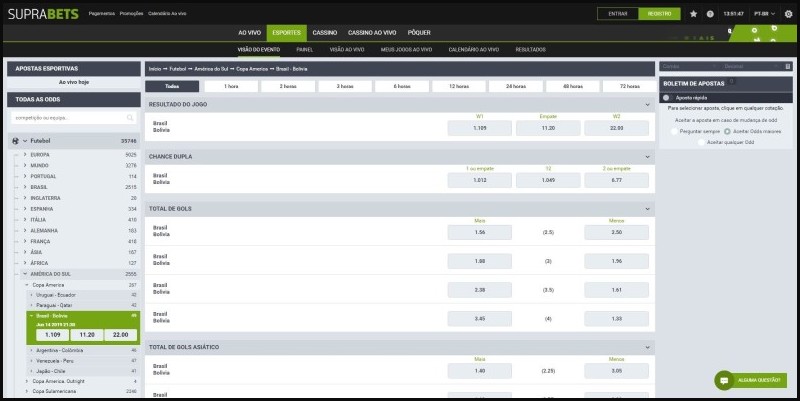Screen dimensions: 800x401
Task: Open the CASSINO AO VIVO tab
Action: pyautogui.click(x=372, y=33)
